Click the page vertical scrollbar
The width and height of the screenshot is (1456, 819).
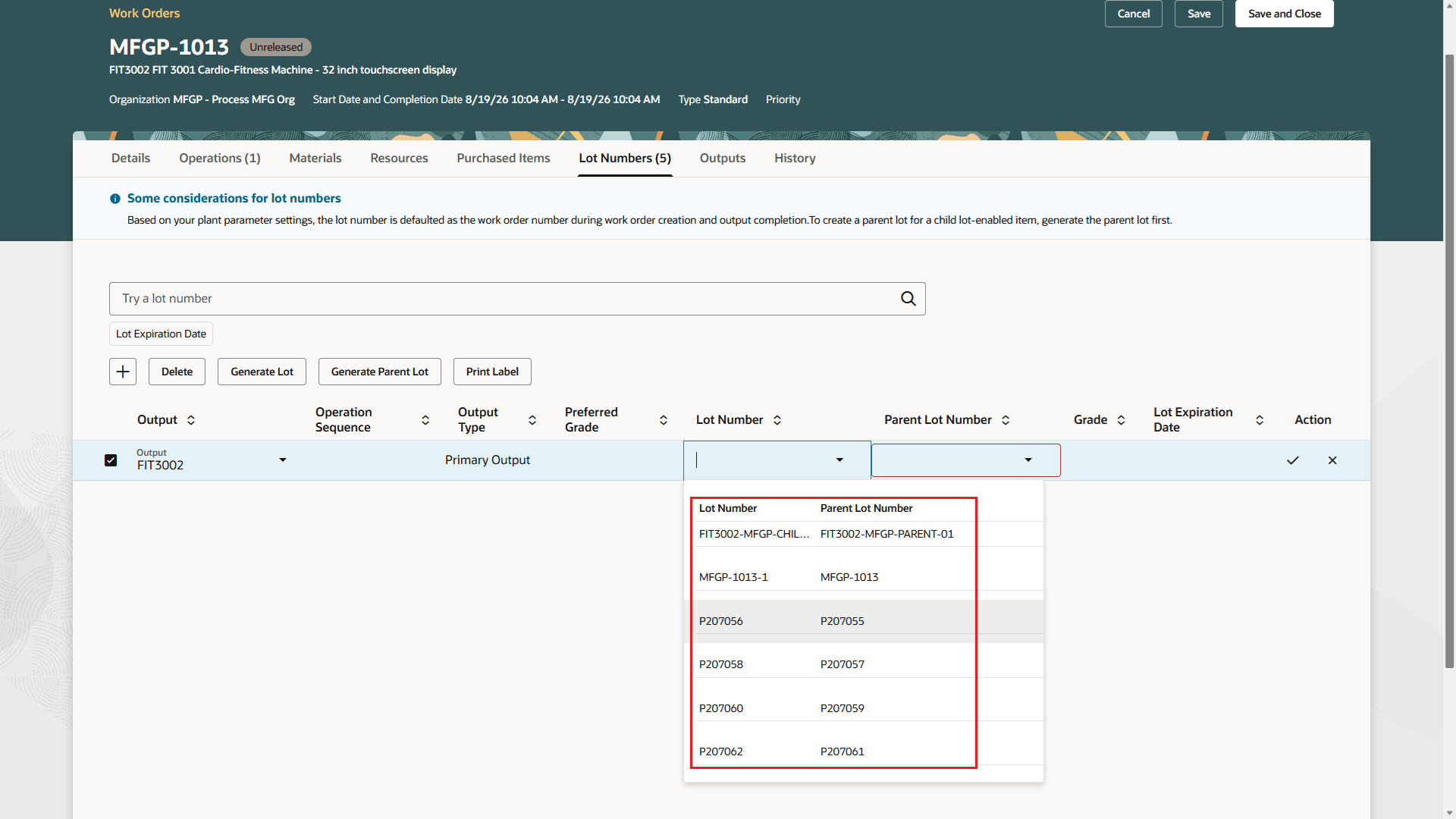coord(1449,360)
